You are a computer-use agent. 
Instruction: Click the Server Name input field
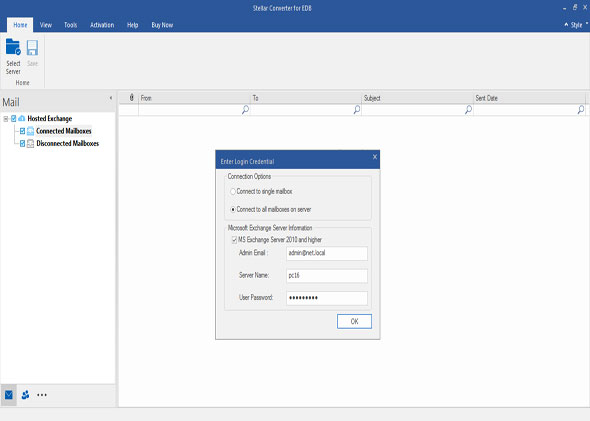(x=327, y=276)
